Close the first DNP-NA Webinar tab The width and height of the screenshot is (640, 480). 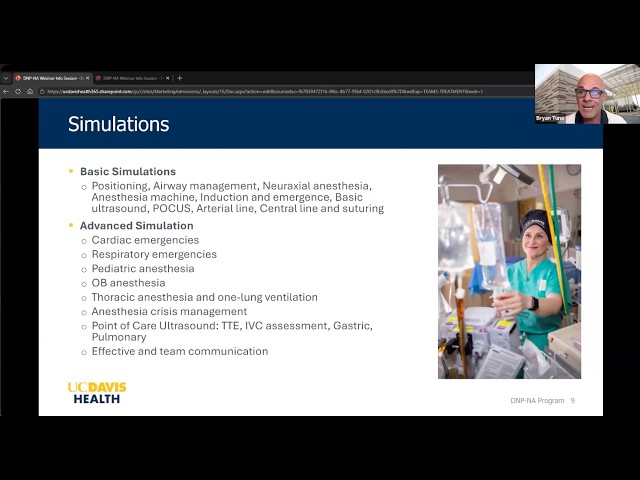(x=87, y=78)
